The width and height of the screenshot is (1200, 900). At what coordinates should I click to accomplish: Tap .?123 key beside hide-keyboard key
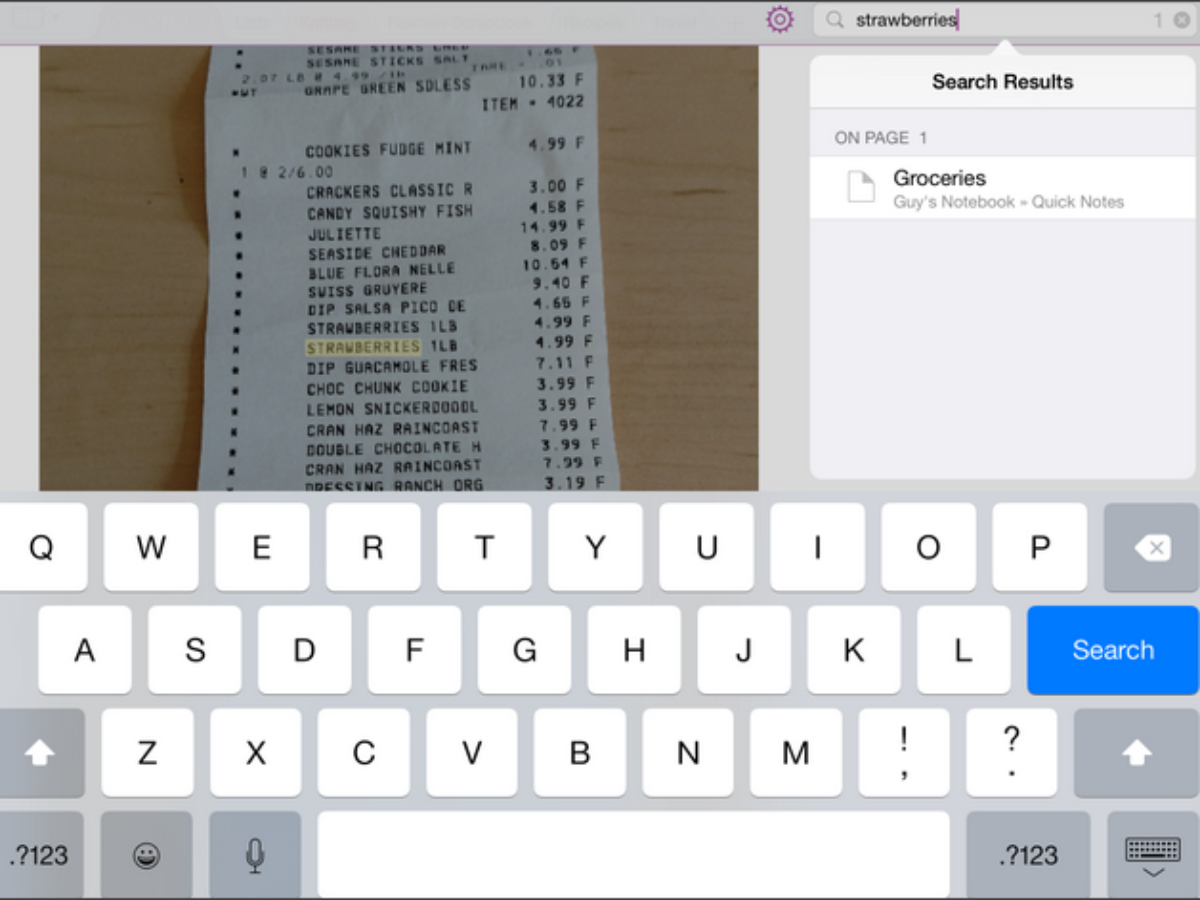coord(1028,855)
